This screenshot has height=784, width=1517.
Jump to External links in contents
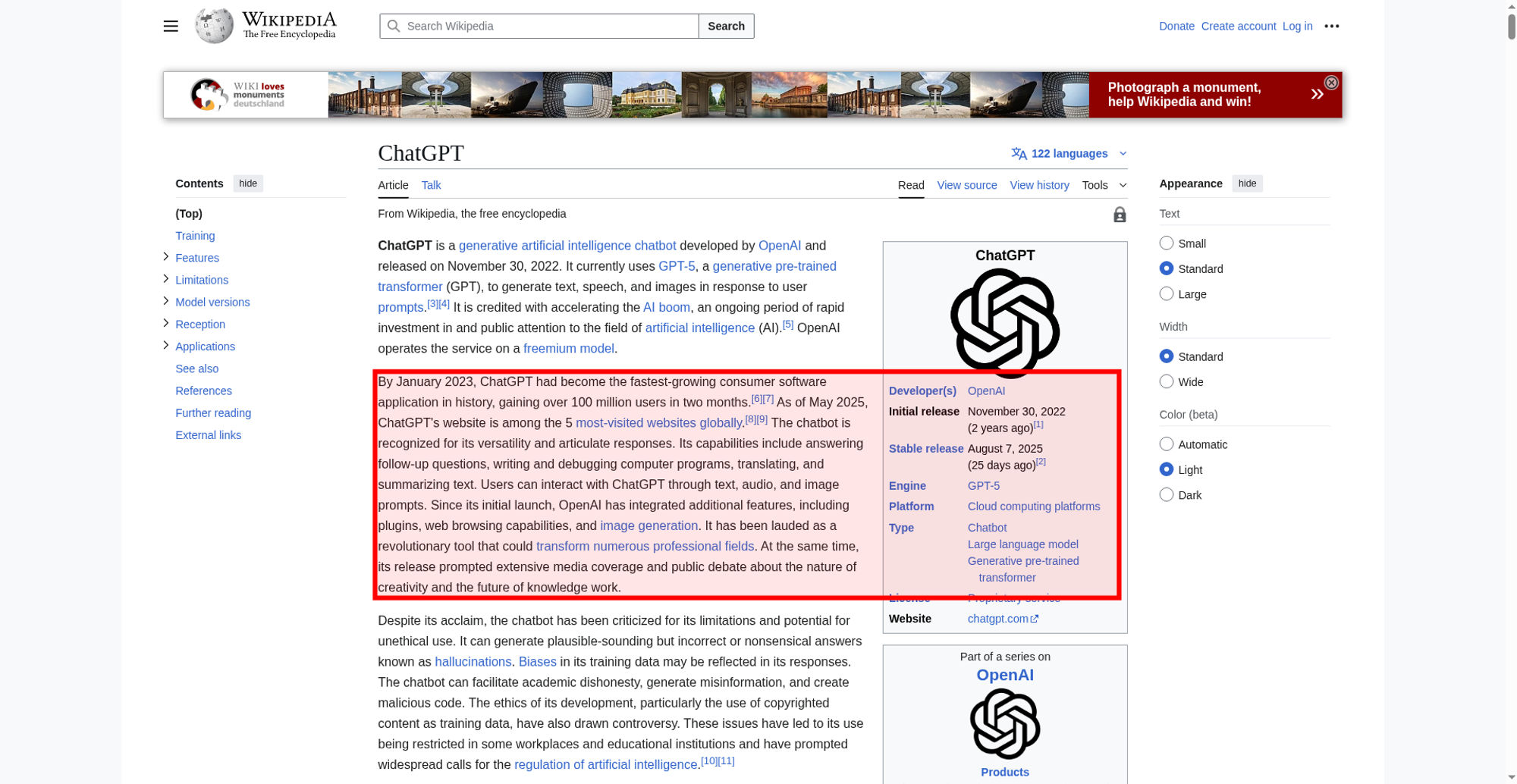coord(208,434)
